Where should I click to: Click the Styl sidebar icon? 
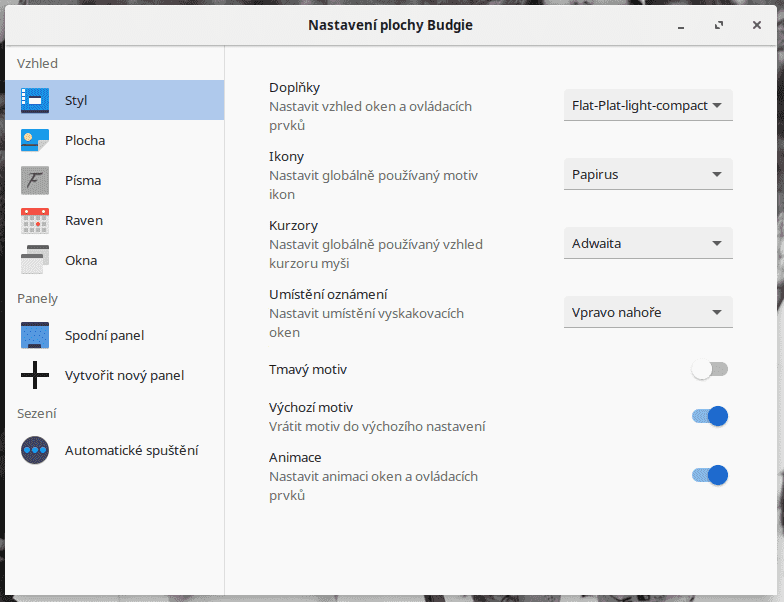pyautogui.click(x=35, y=100)
